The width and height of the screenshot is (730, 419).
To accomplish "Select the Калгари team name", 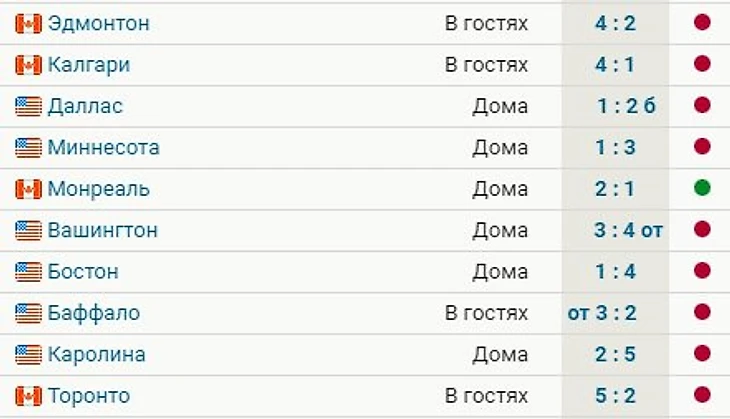I will click(89, 65).
